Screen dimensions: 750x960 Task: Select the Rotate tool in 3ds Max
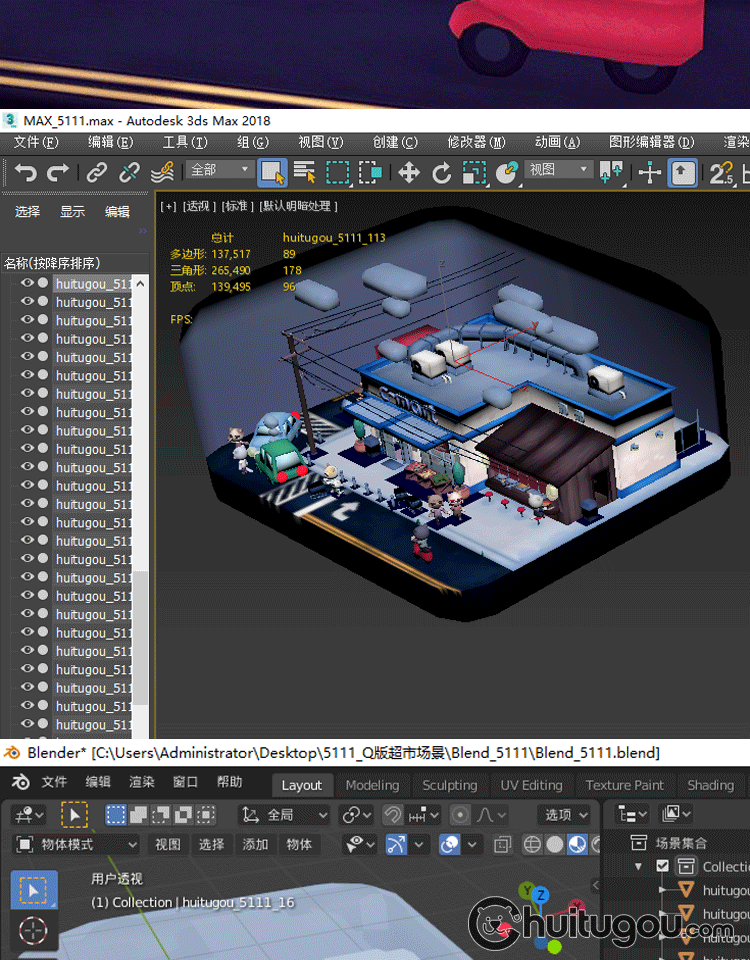coord(441,173)
